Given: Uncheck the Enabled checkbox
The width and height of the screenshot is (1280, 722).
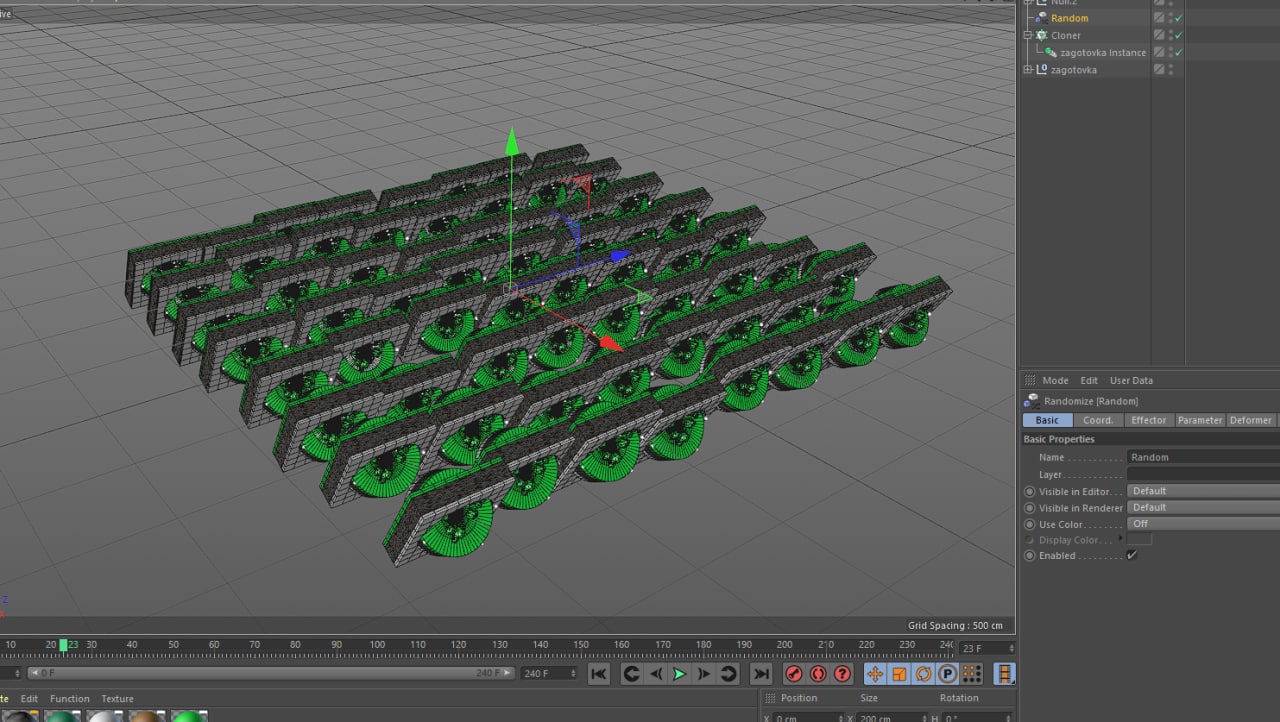Looking at the screenshot, I should 1132,555.
